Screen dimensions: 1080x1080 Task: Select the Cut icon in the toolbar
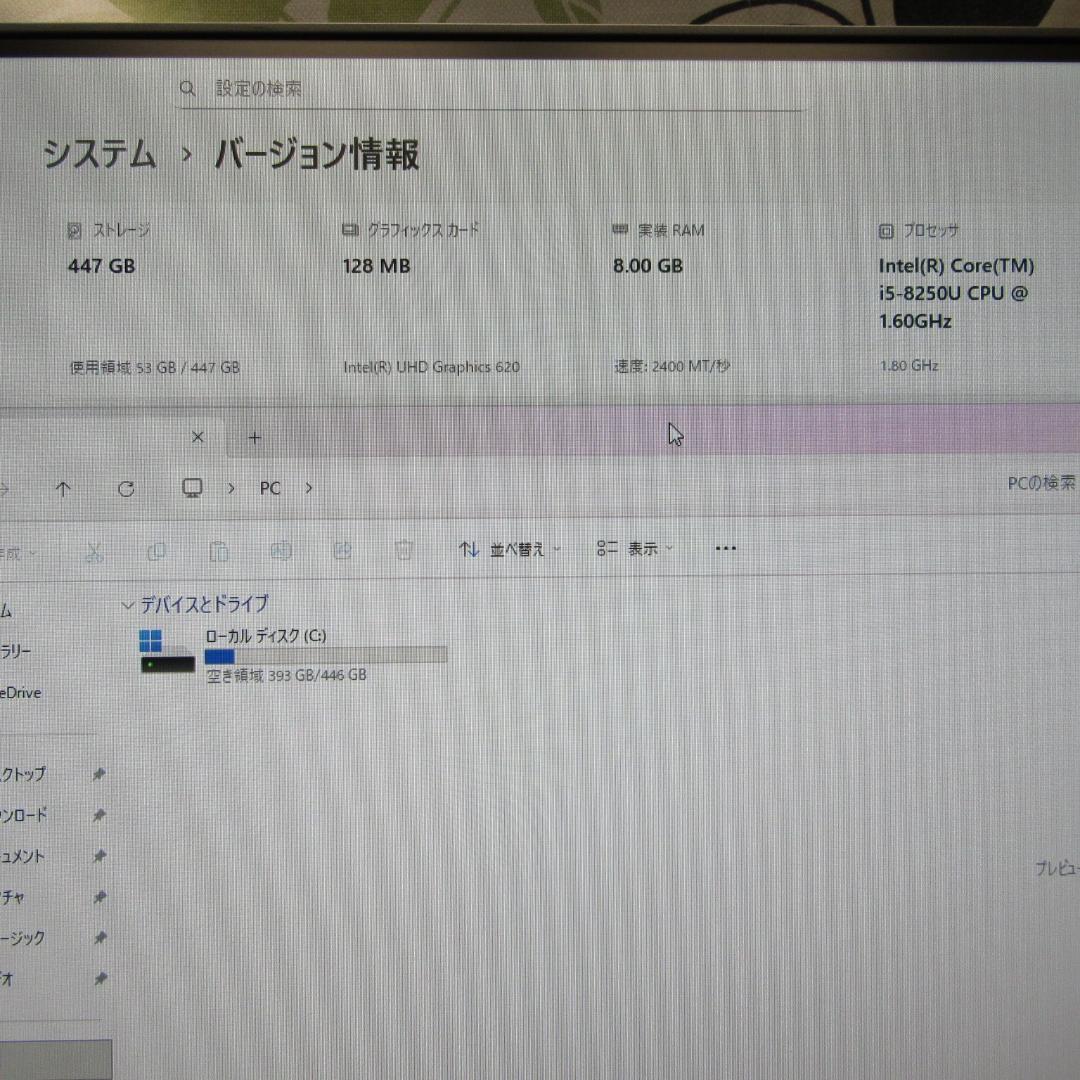93,550
